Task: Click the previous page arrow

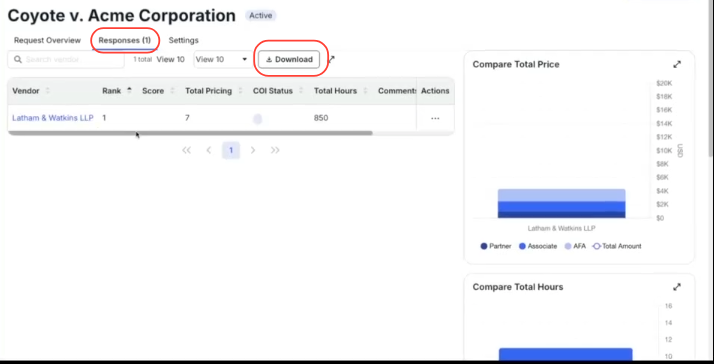Action: pos(209,150)
